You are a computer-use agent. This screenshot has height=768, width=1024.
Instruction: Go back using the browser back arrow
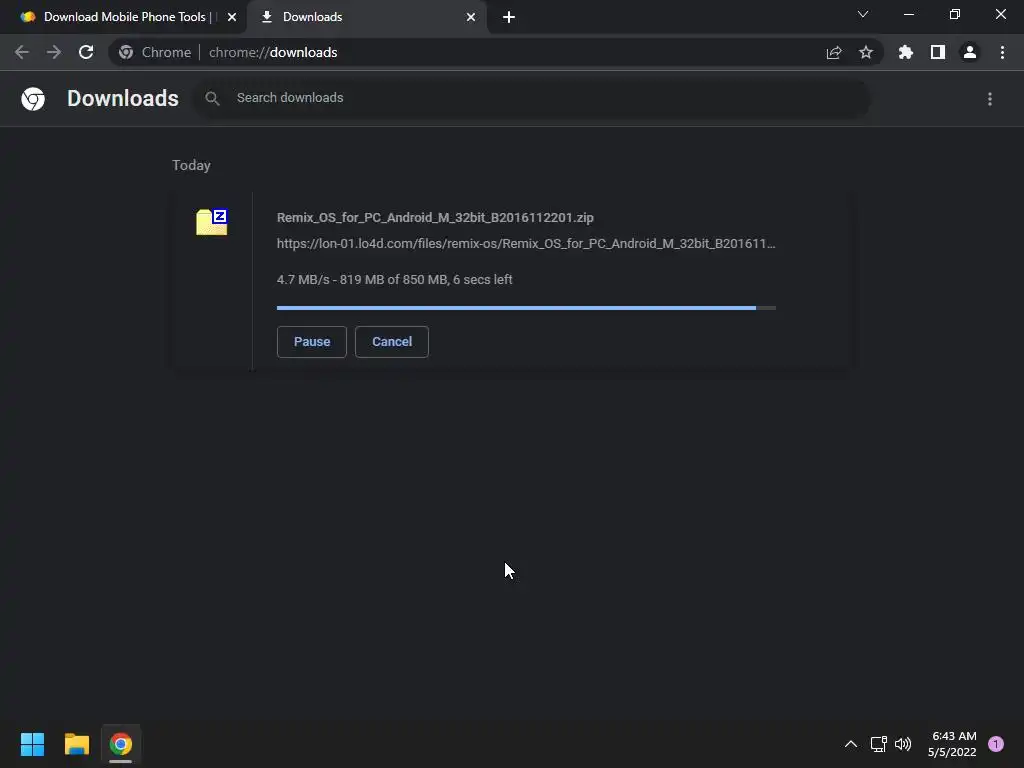coord(22,52)
